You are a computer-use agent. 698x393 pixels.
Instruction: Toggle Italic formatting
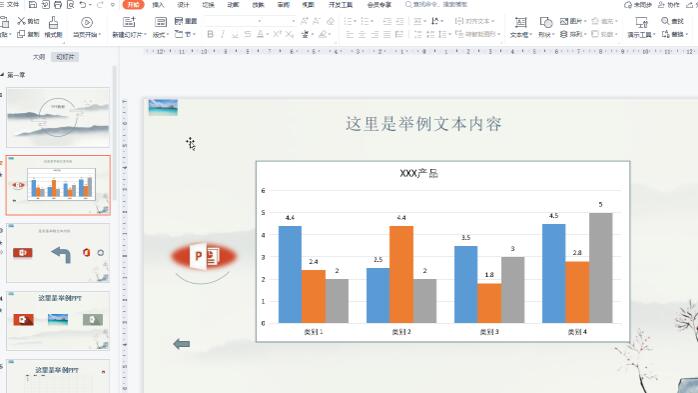222,34
